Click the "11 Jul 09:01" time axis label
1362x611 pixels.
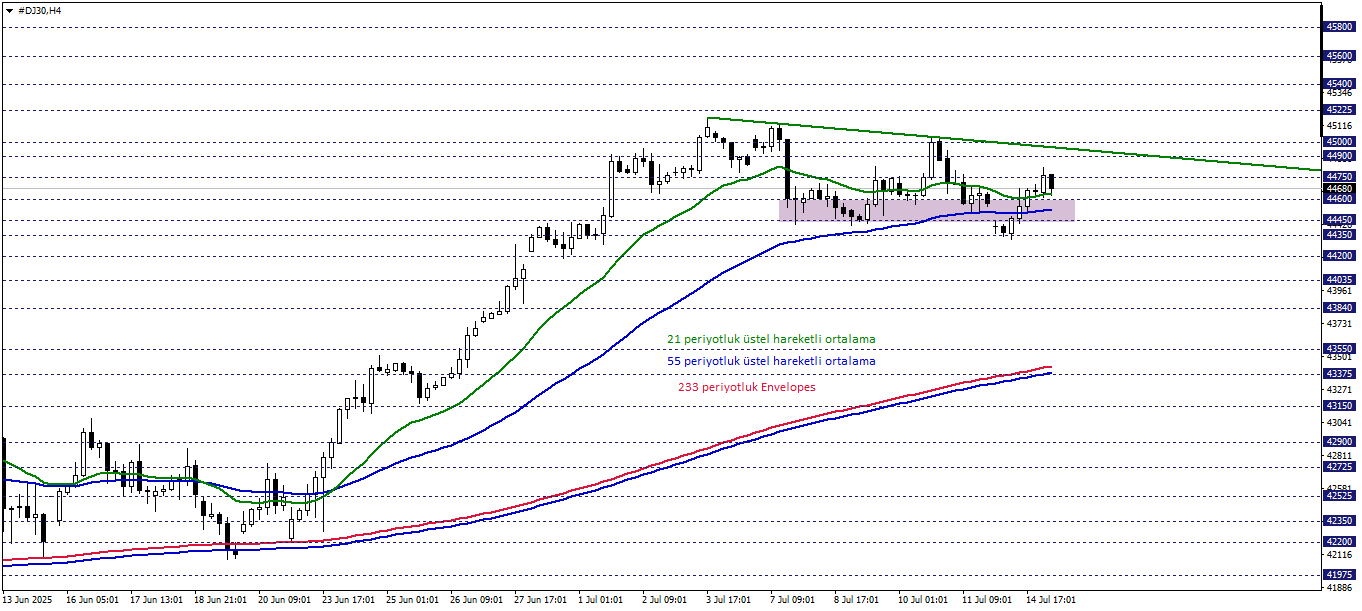(x=986, y=600)
